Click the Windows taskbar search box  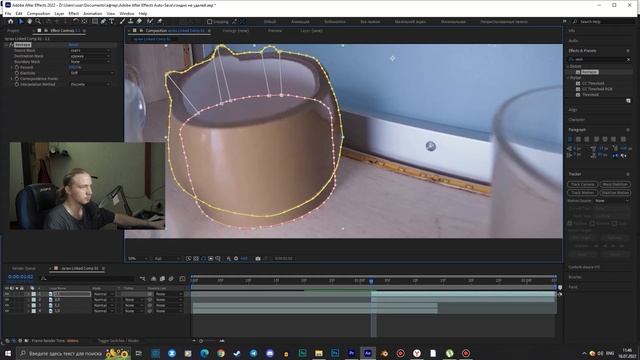(73, 353)
